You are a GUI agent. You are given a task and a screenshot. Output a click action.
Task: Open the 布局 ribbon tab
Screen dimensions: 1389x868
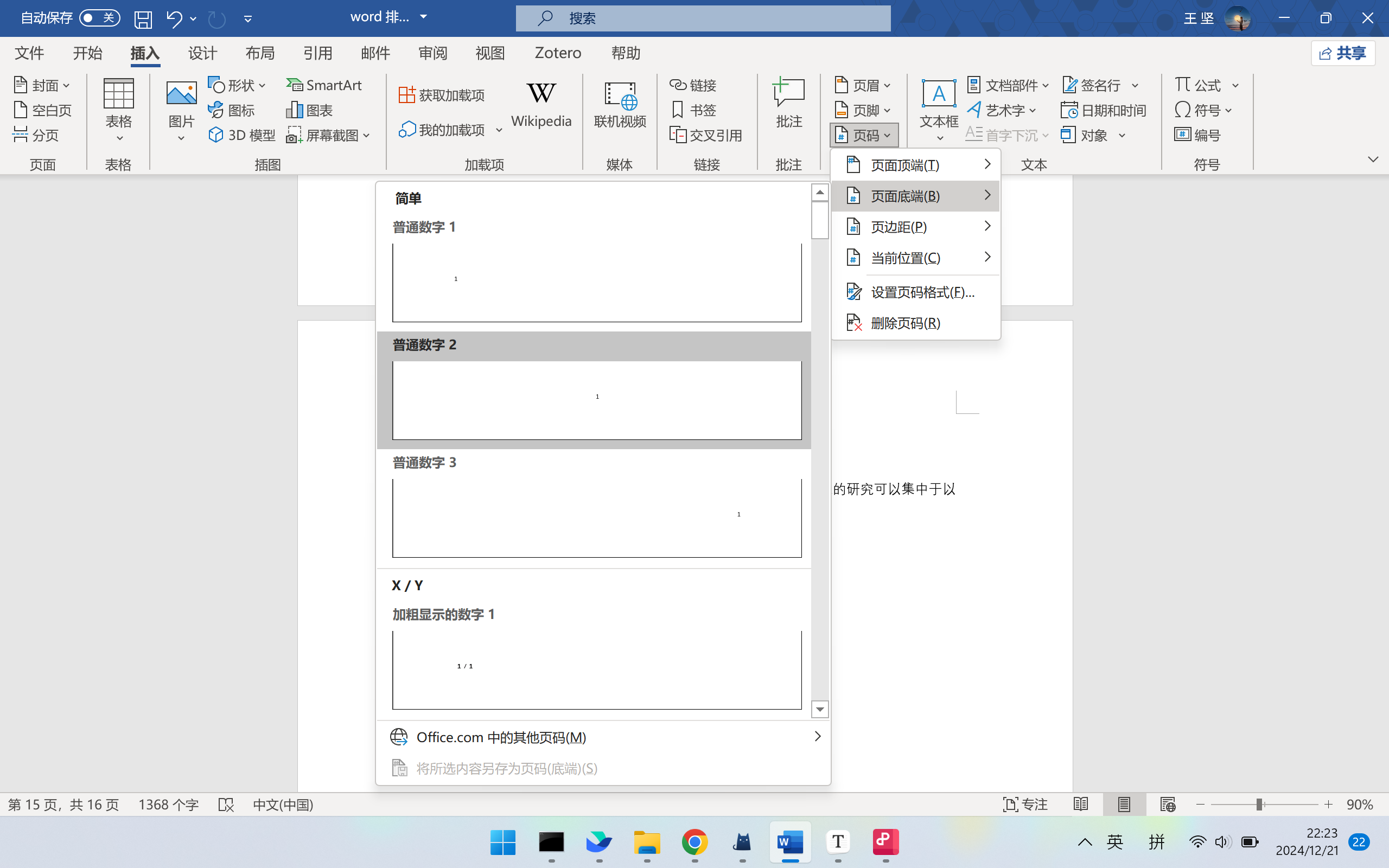click(x=260, y=53)
